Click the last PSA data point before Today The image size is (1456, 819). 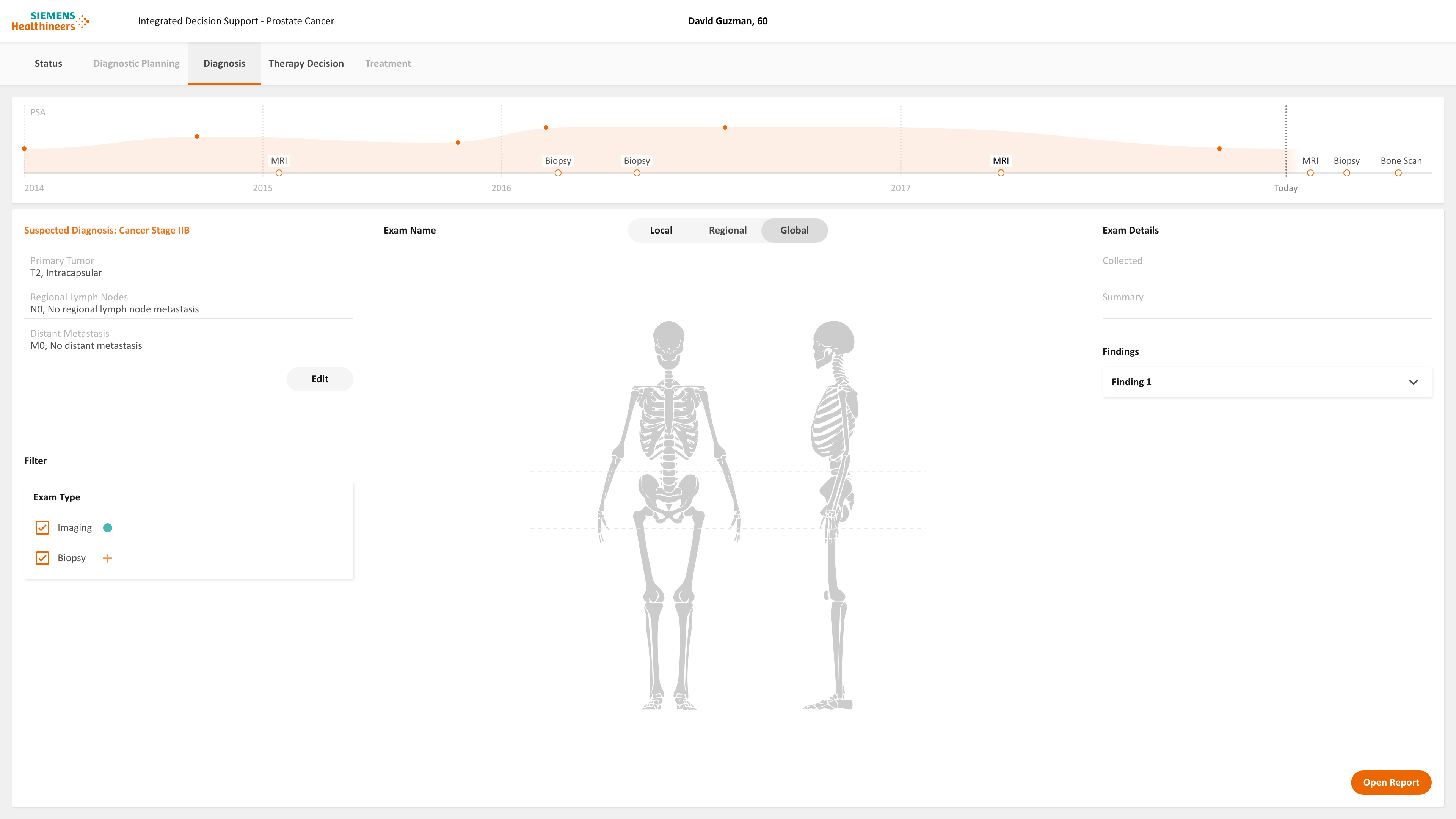[1219, 149]
